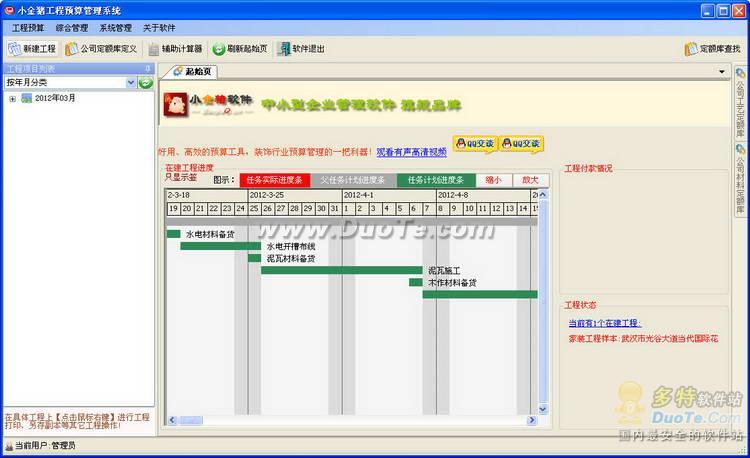
Task: Click day 31 in the Gantt header
Action: [335, 208]
